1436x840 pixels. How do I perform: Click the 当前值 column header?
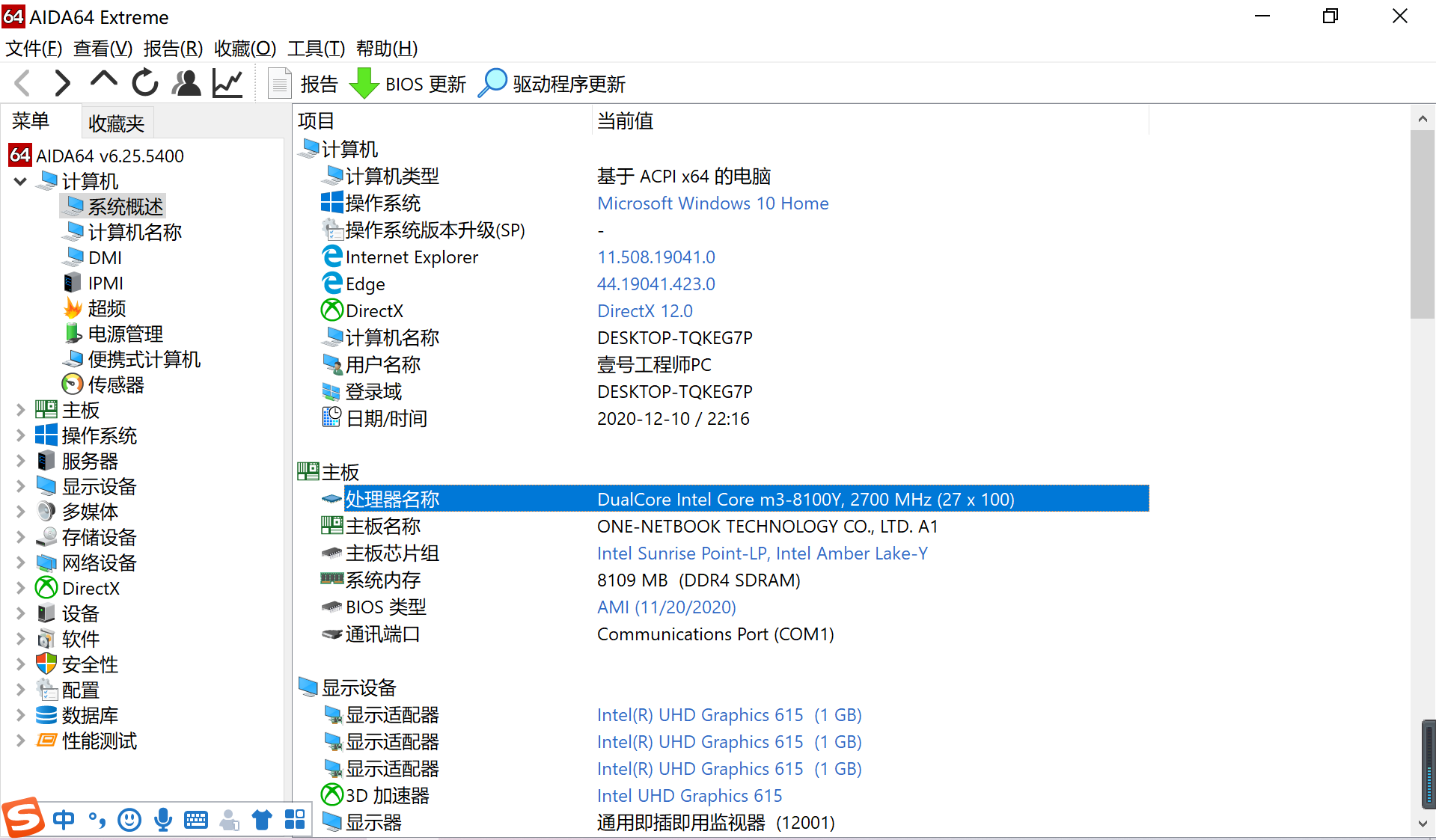coord(871,121)
